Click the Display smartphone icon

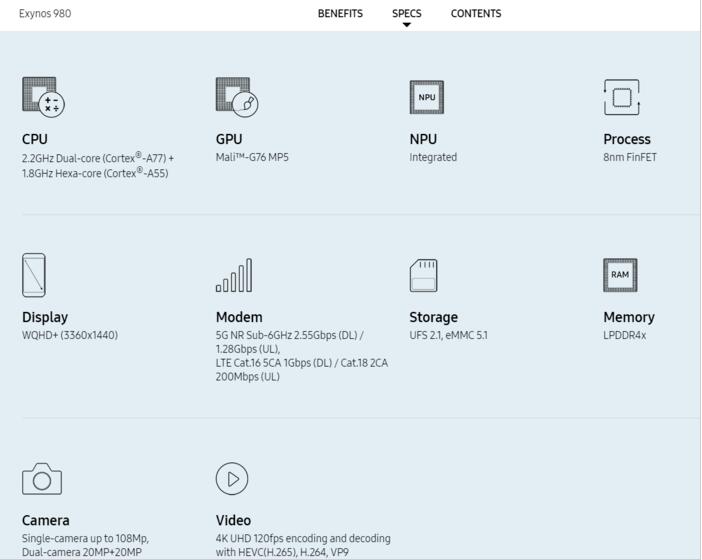click(x=34, y=275)
